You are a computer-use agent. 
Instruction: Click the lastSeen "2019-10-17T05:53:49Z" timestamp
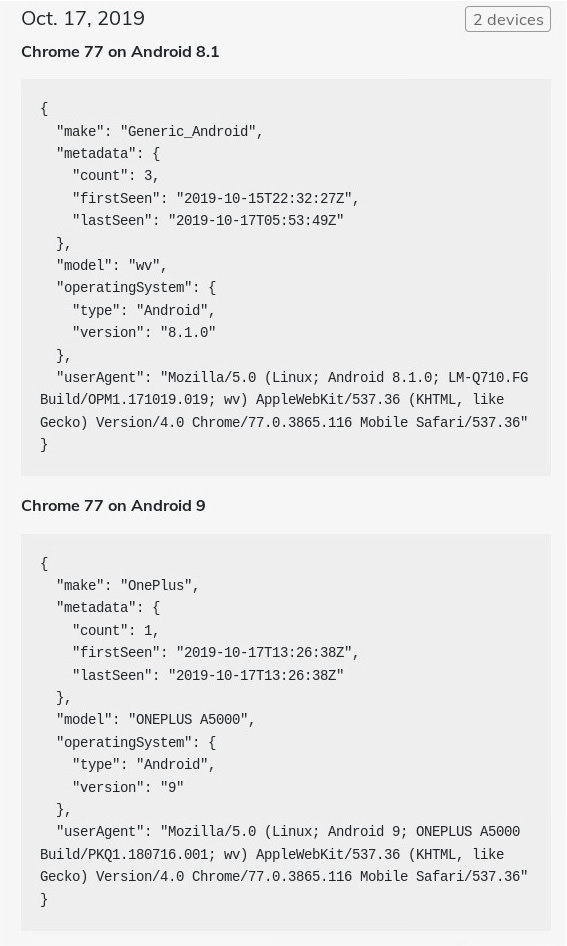[x=256, y=220]
